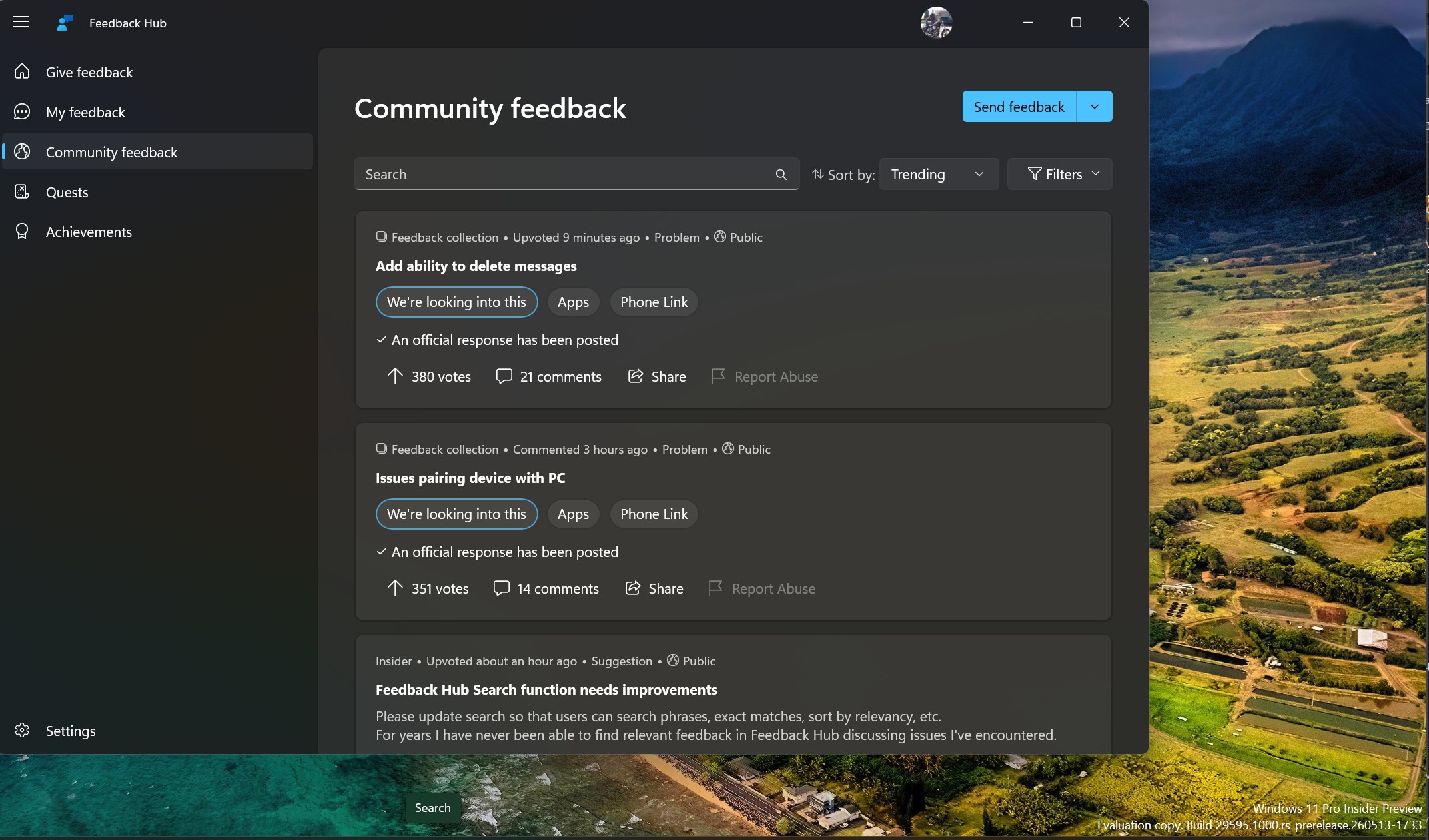
Task: Click the Sort by arrows icon
Action: tap(817, 174)
